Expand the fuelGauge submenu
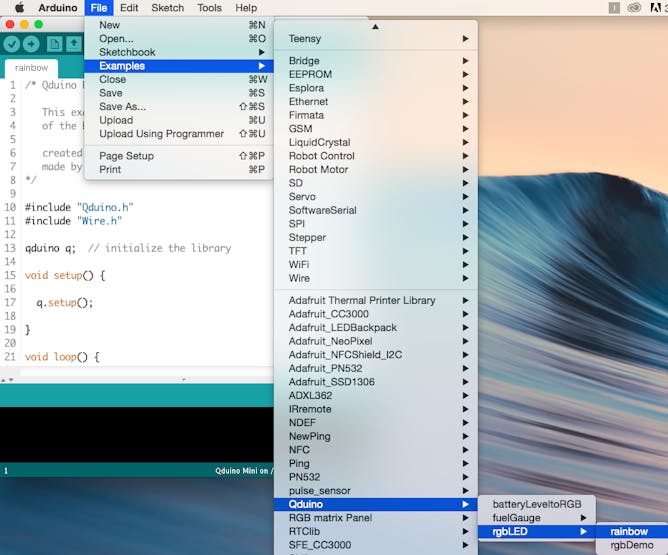Image resolution: width=668 pixels, height=555 pixels. click(x=537, y=518)
